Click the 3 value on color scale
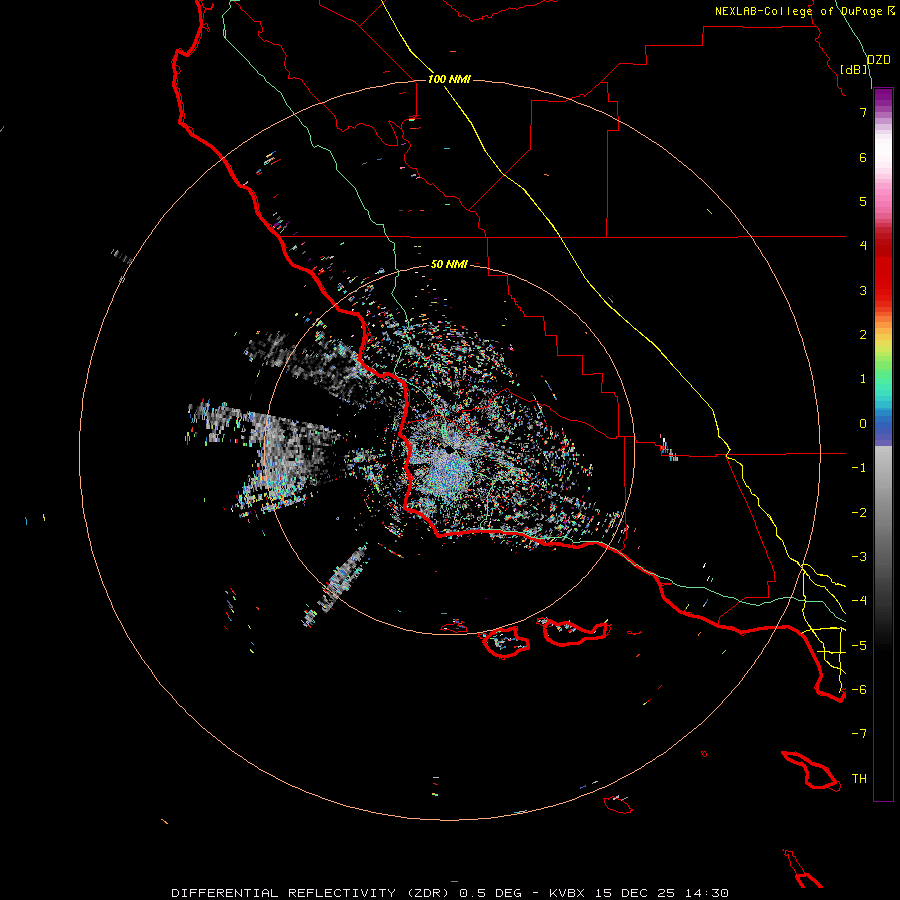This screenshot has width=900, height=900. click(x=863, y=290)
